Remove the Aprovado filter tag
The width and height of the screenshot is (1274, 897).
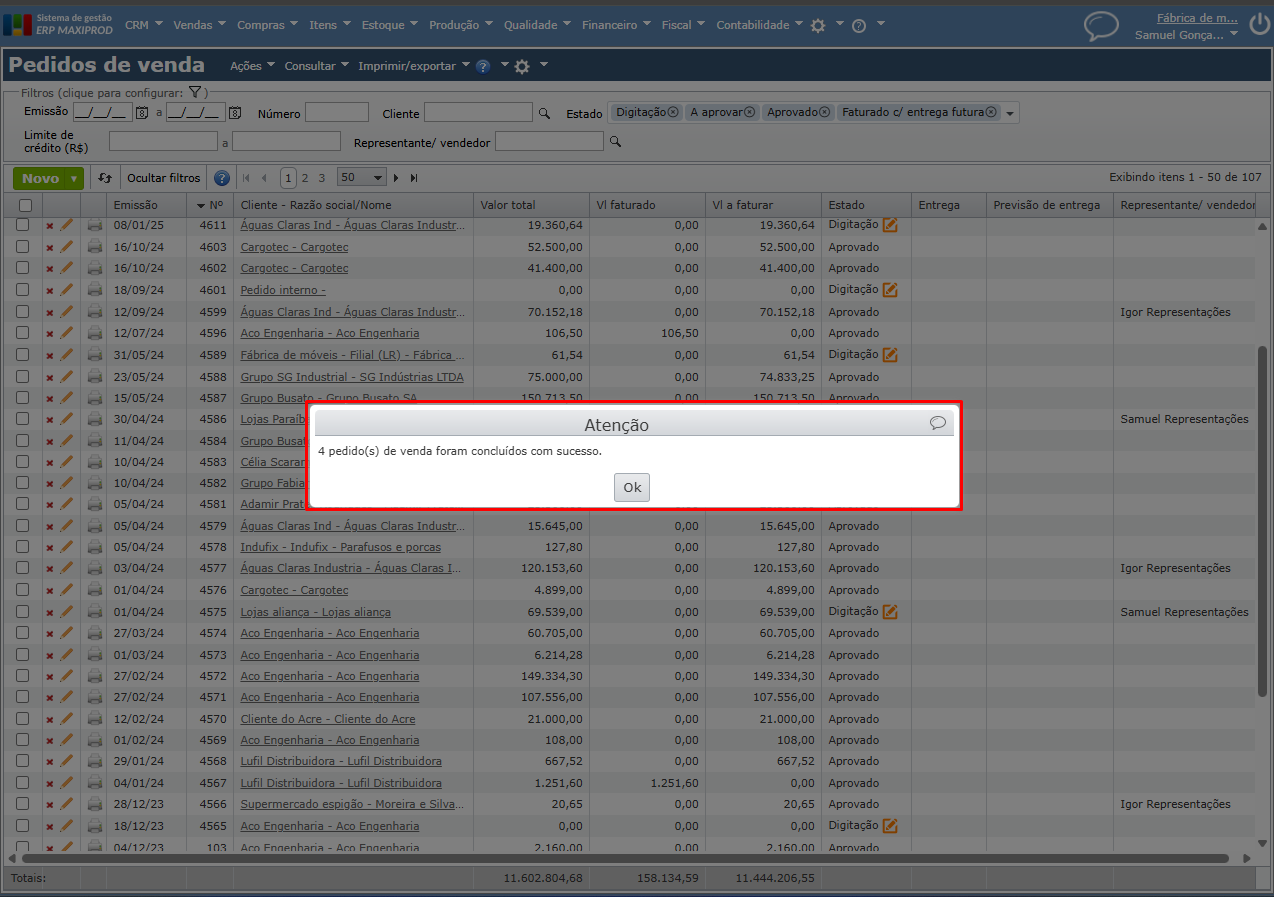pos(824,112)
